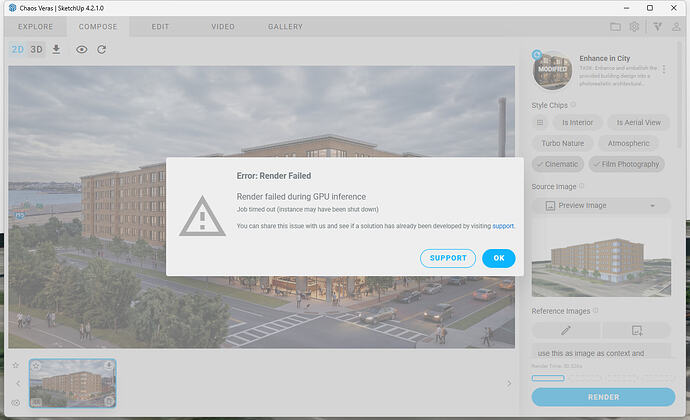This screenshot has width=690, height=420.
Task: Click OK to dismiss the Render Failed error
Action: click(x=499, y=258)
